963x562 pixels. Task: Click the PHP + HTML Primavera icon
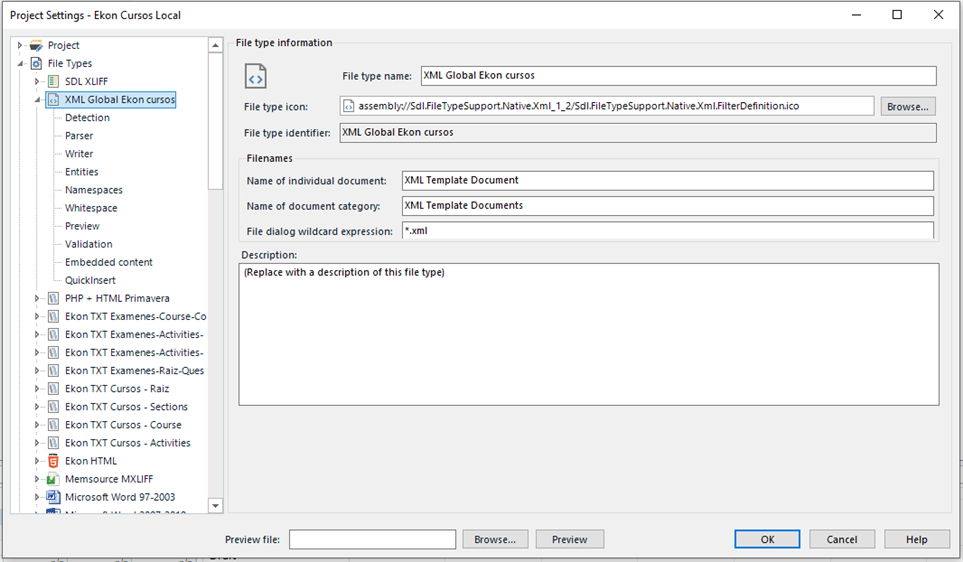tap(54, 298)
